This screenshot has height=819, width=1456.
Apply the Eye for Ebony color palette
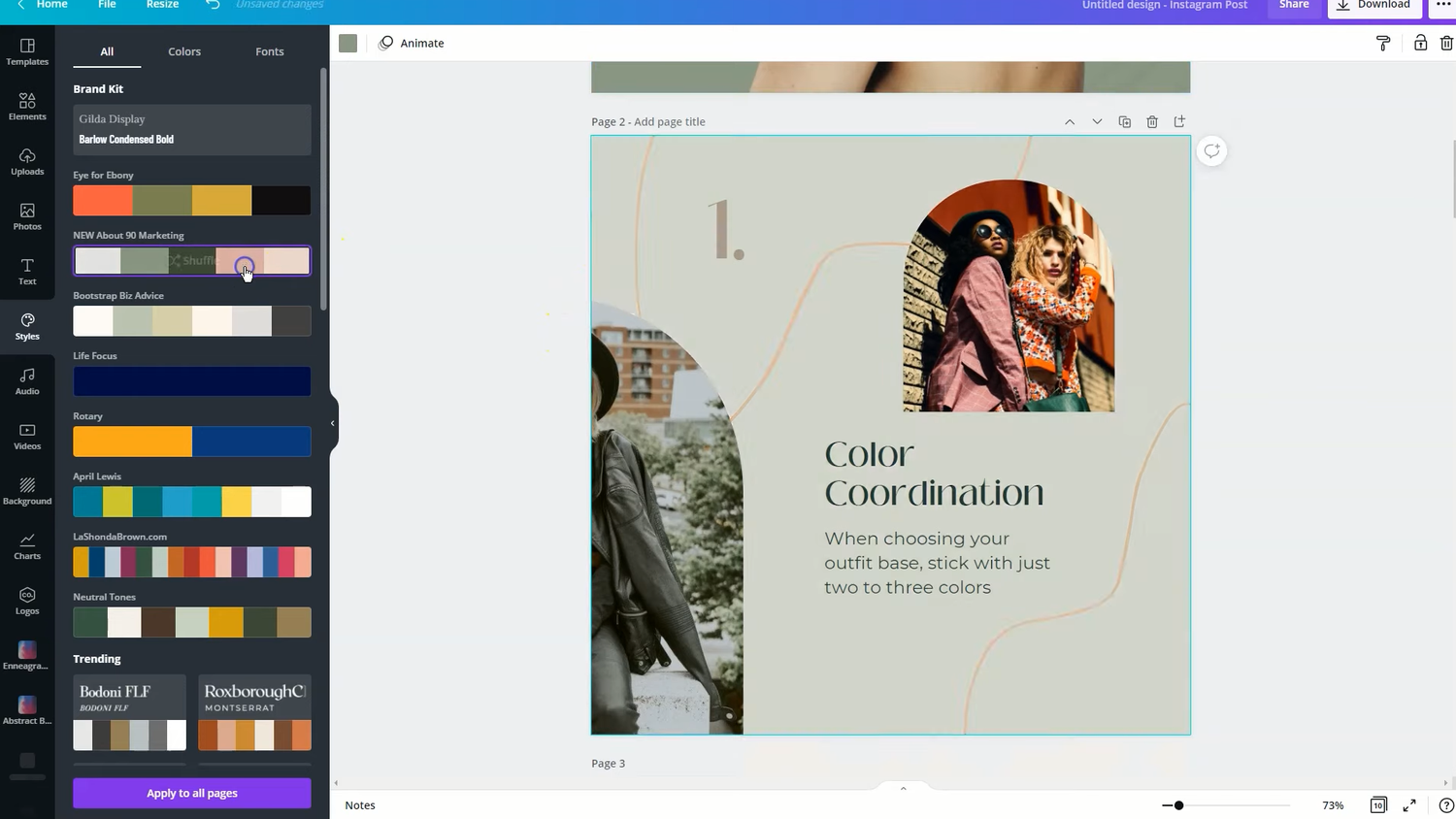[192, 200]
